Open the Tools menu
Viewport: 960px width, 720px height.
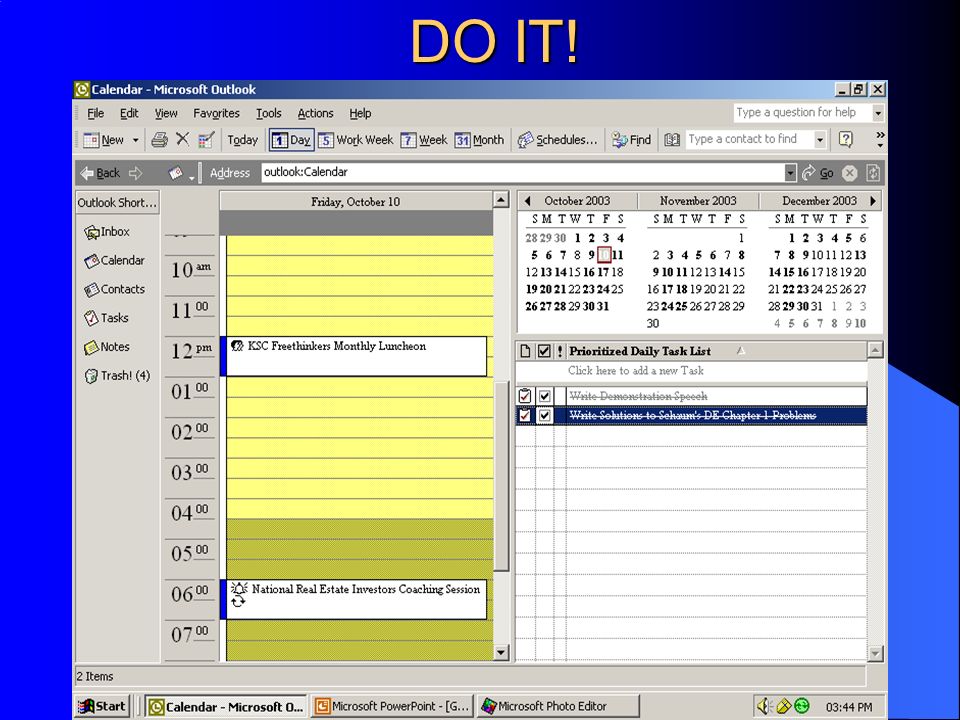[268, 113]
